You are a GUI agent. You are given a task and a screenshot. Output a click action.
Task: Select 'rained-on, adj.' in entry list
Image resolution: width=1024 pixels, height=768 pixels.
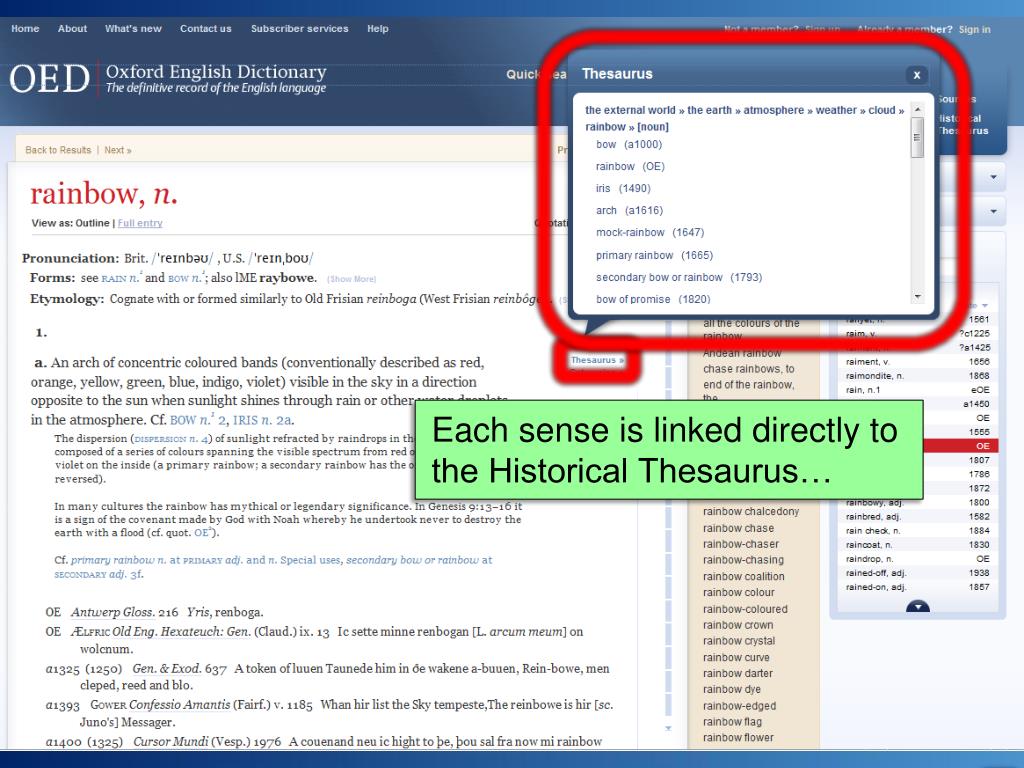click(x=918, y=587)
